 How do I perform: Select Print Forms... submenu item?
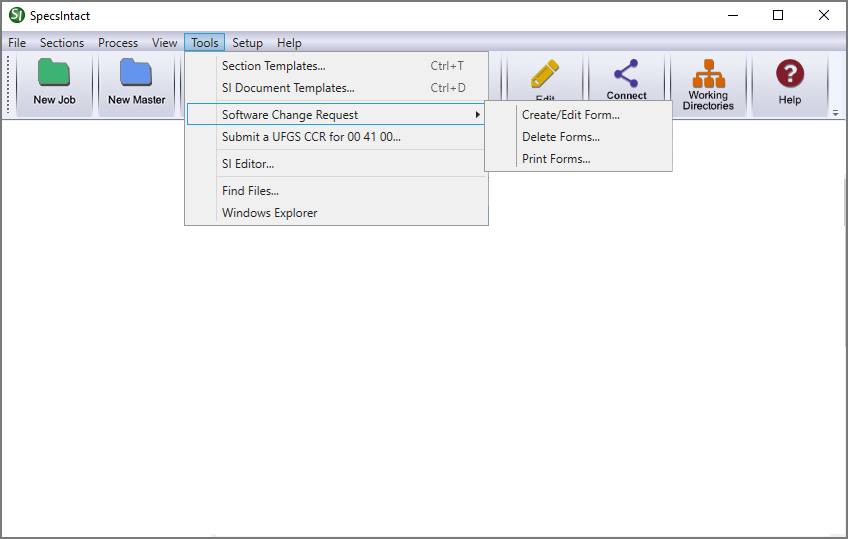click(x=579, y=159)
